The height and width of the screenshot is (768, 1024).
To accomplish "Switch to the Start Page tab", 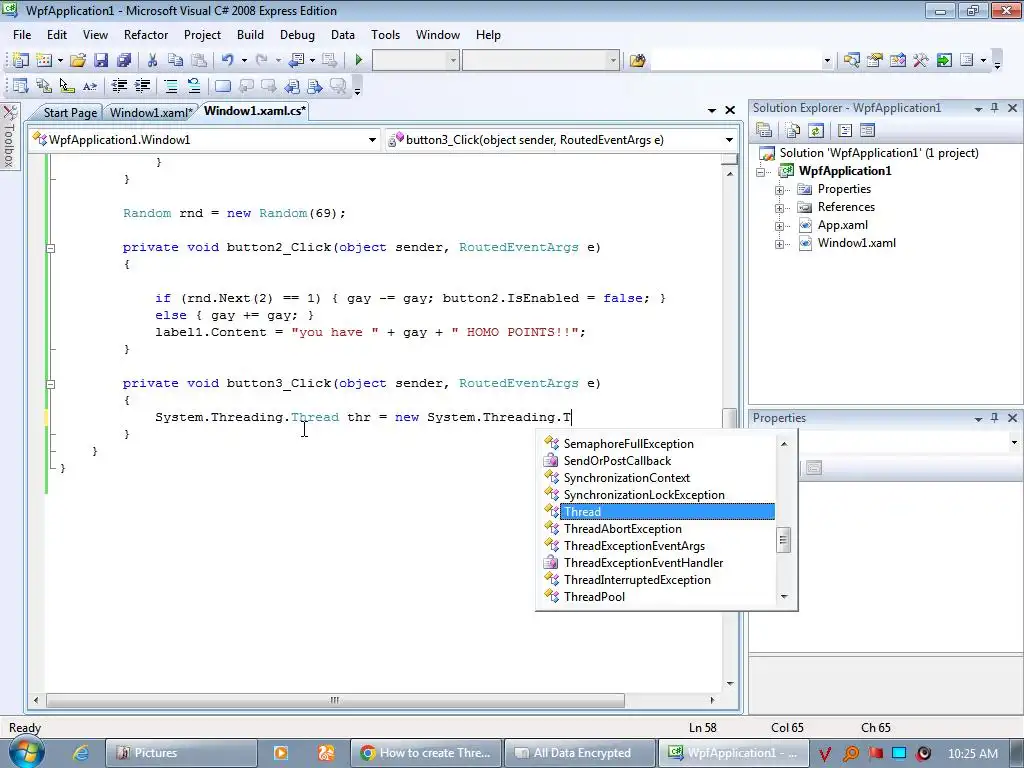I will [70, 112].
